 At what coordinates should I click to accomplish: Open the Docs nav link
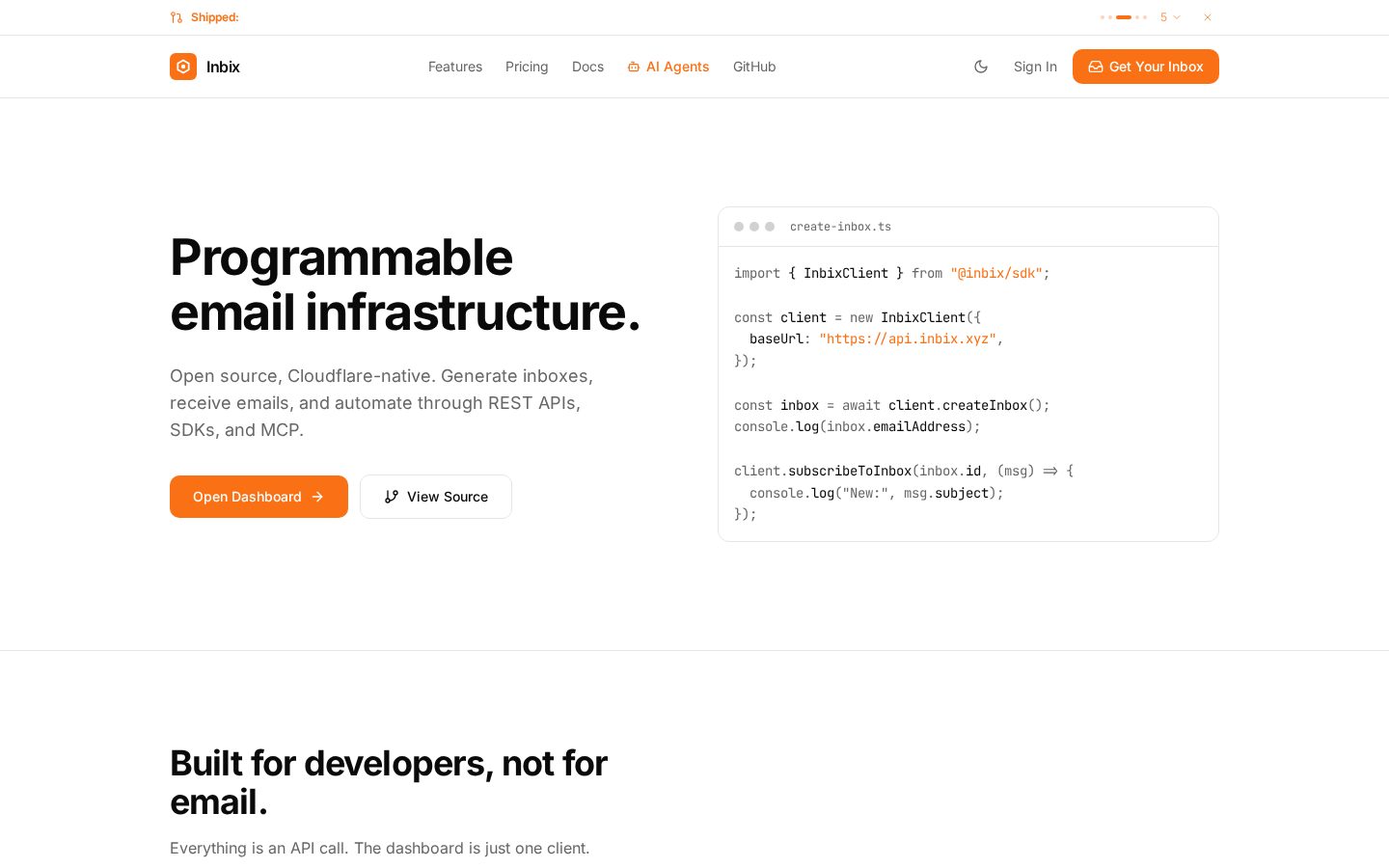[x=587, y=67]
